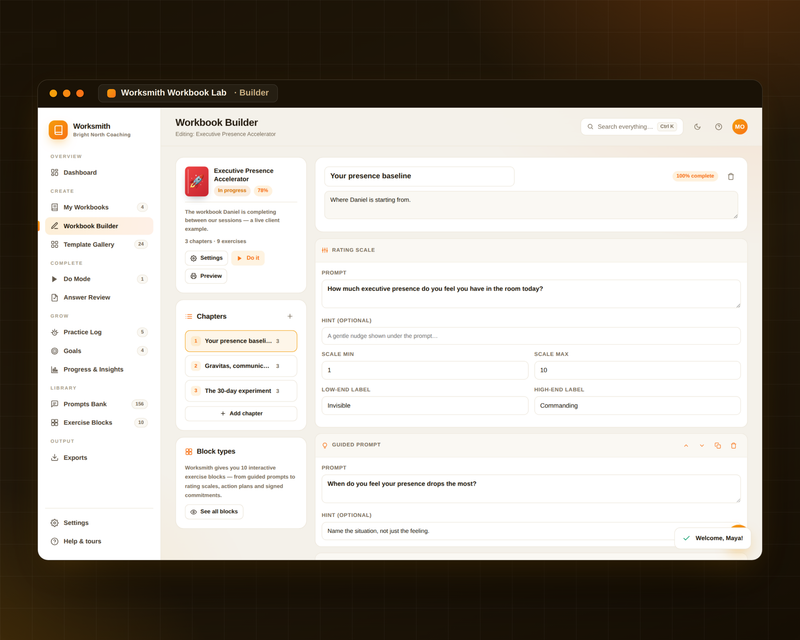Open Exercise Blocks library
Viewport: 800px width, 640px height.
coord(99,423)
